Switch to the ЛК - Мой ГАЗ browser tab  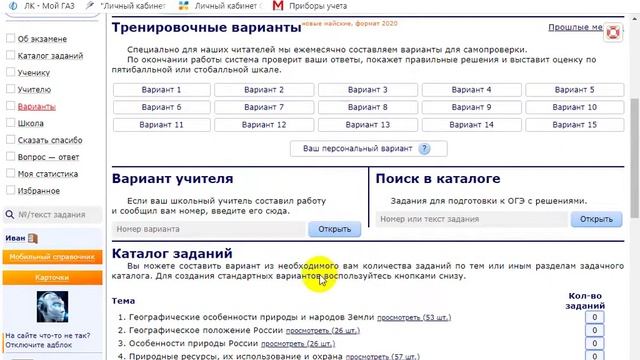click(x=42, y=6)
